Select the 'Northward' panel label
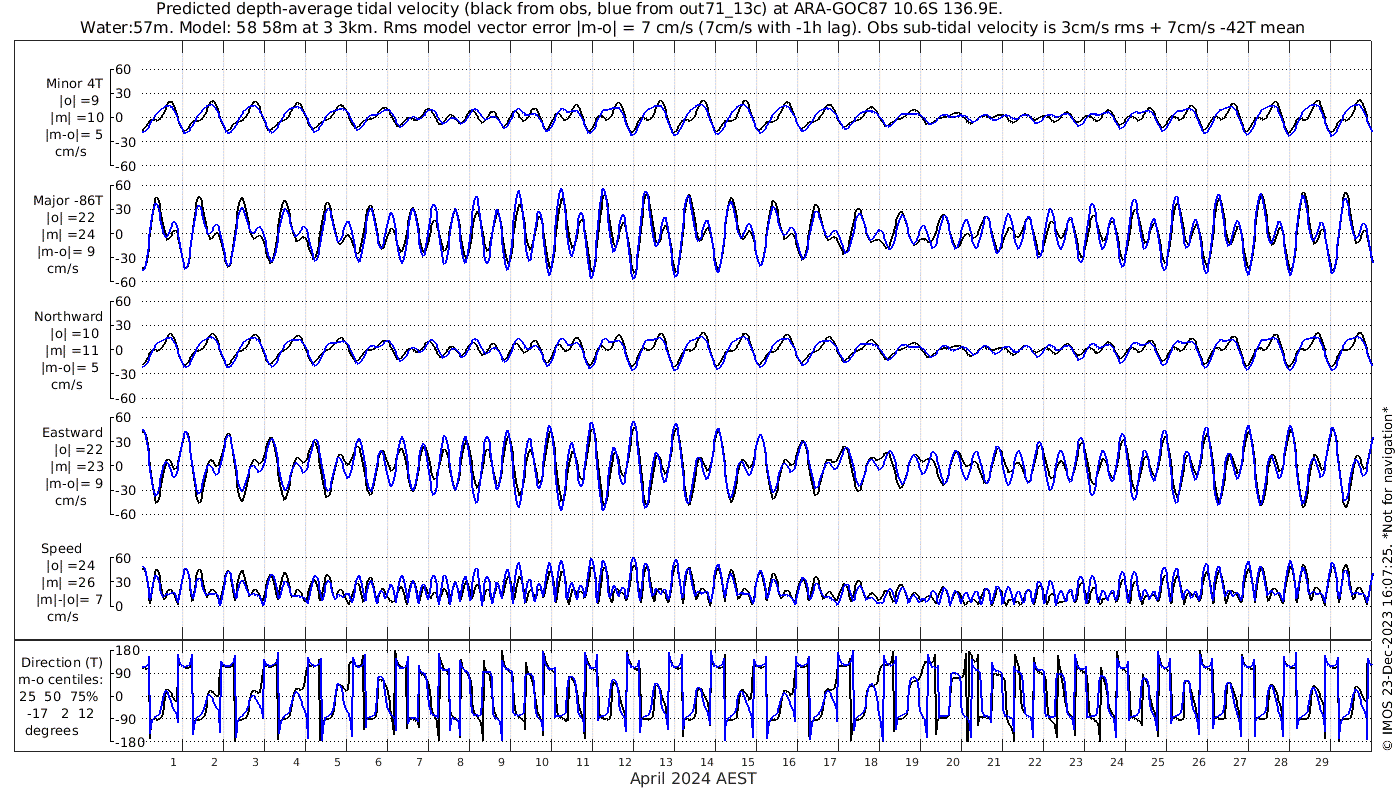 (x=68, y=316)
